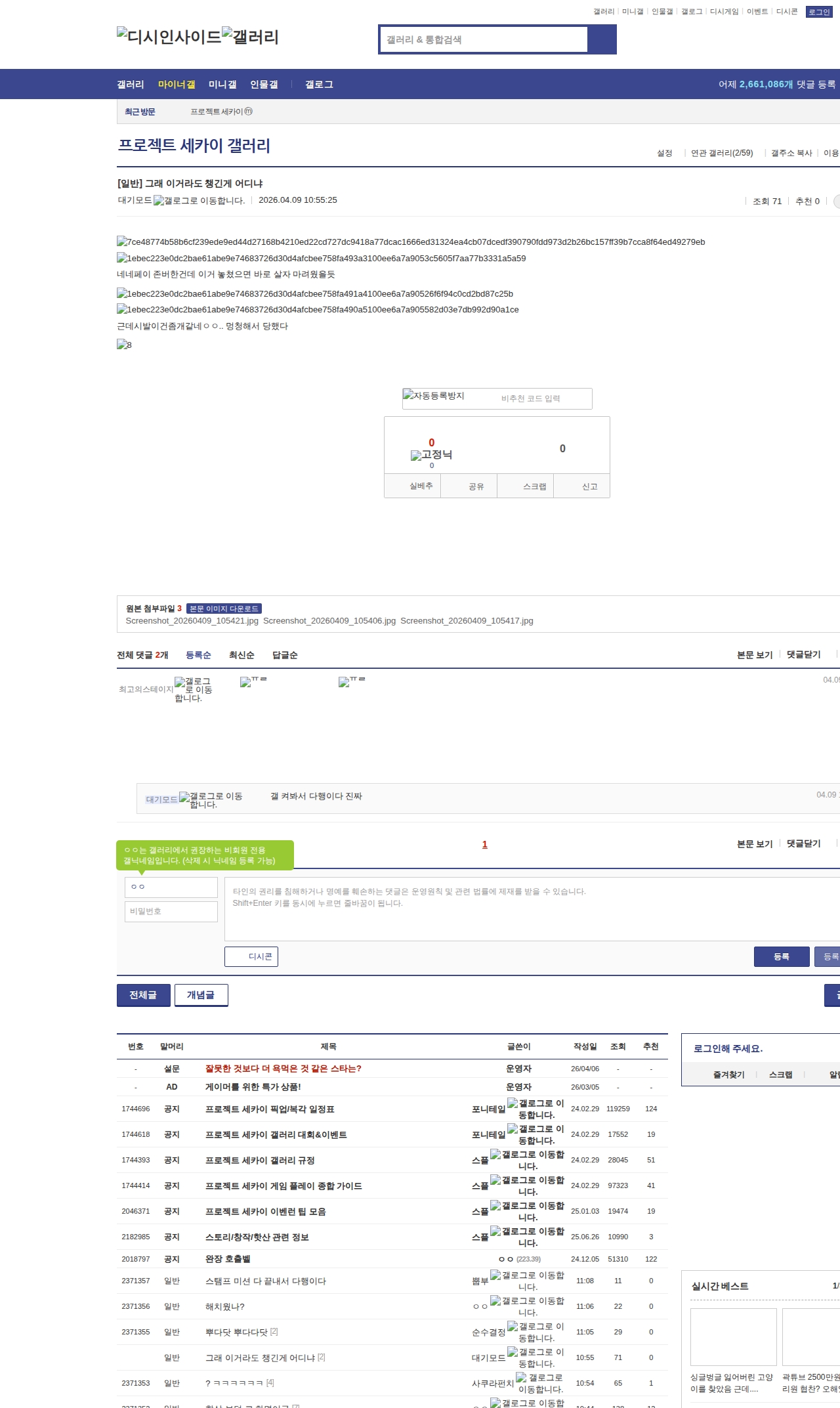
Task: Open 갤로그 in the blue navigation bar
Action: [319, 85]
